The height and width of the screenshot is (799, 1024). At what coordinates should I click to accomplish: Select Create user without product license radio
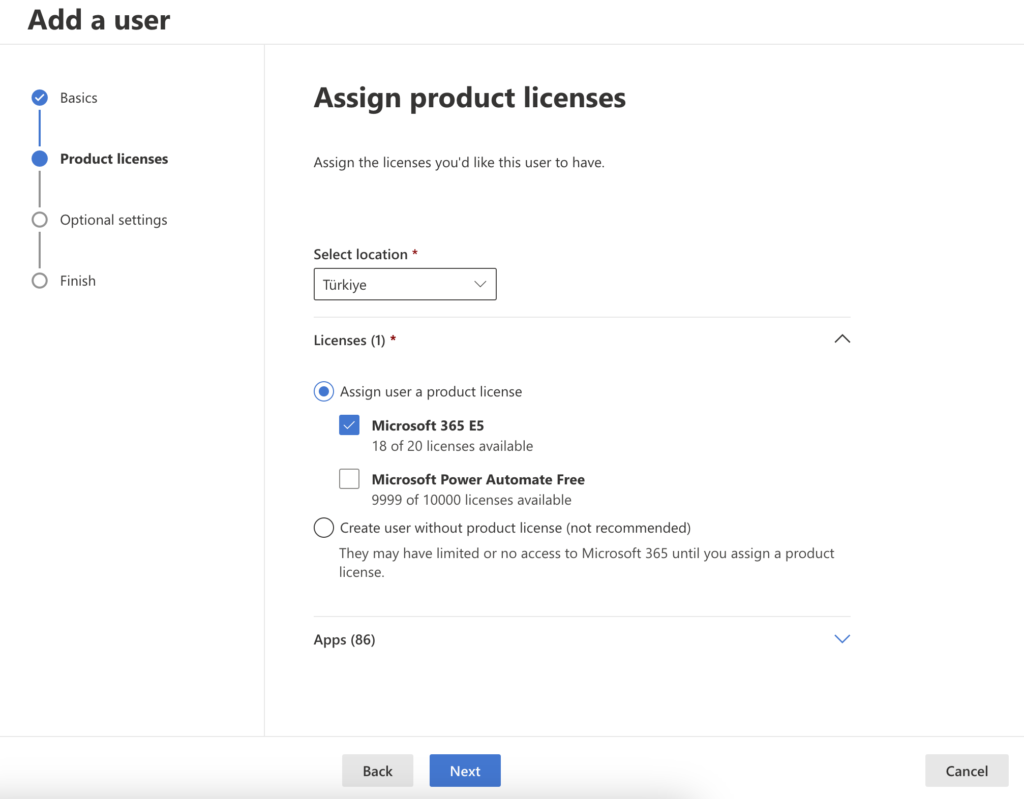324,528
